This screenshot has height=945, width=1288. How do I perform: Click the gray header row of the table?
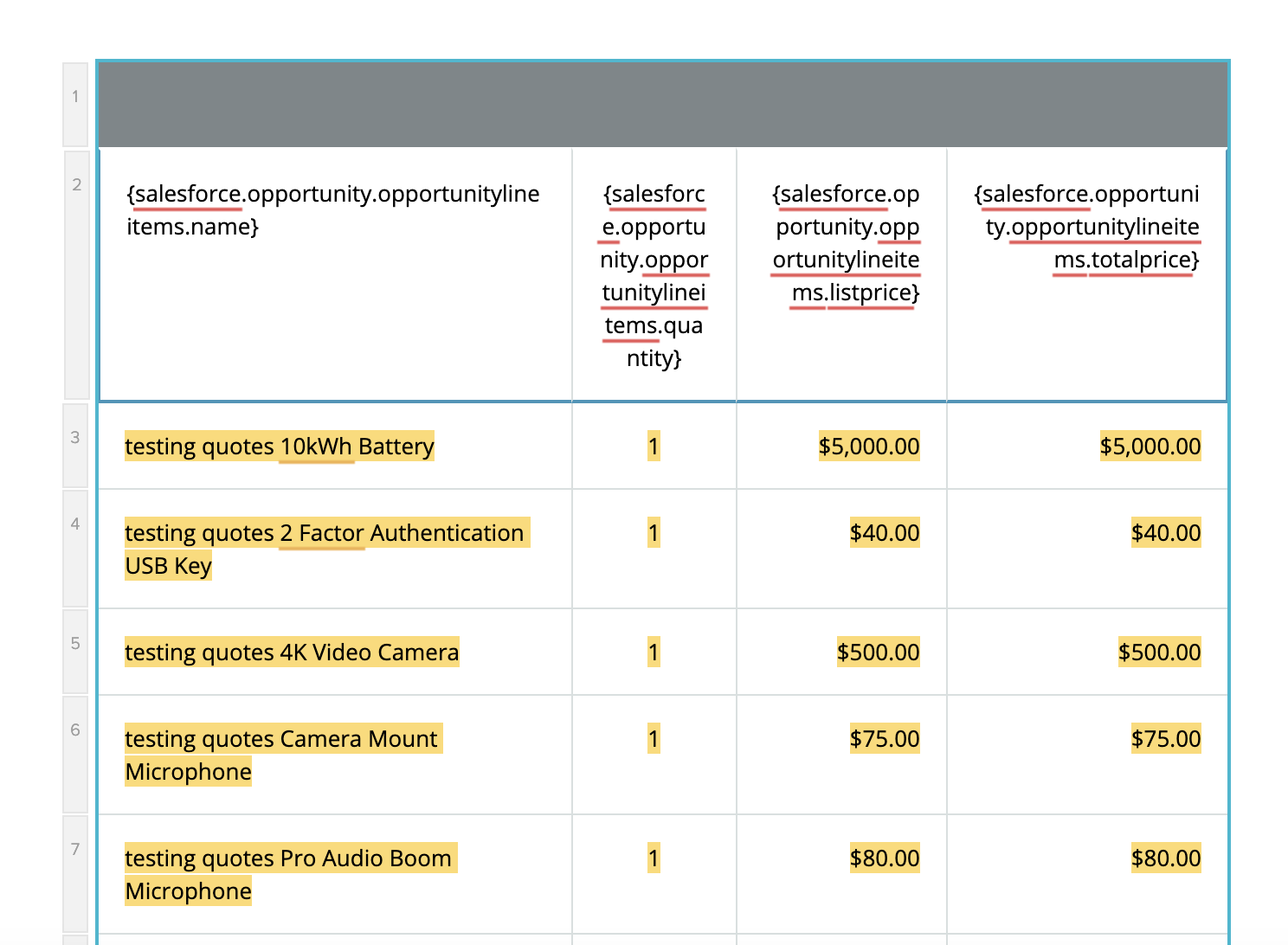coord(663,105)
